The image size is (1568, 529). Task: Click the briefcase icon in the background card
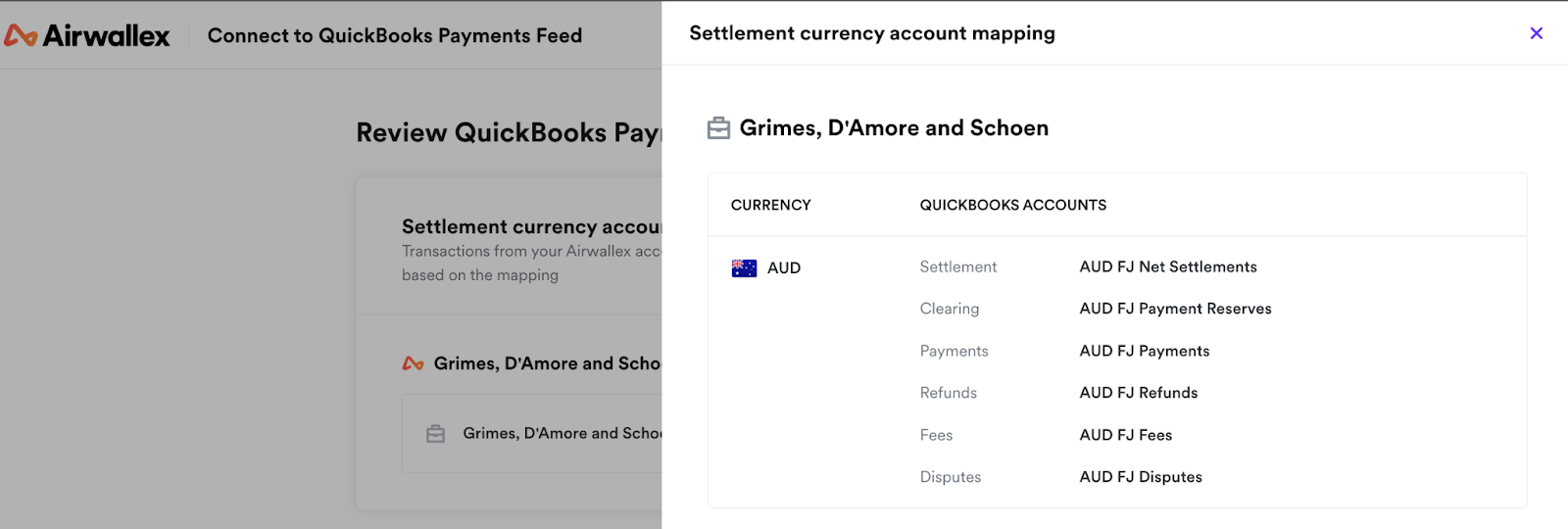(x=436, y=434)
